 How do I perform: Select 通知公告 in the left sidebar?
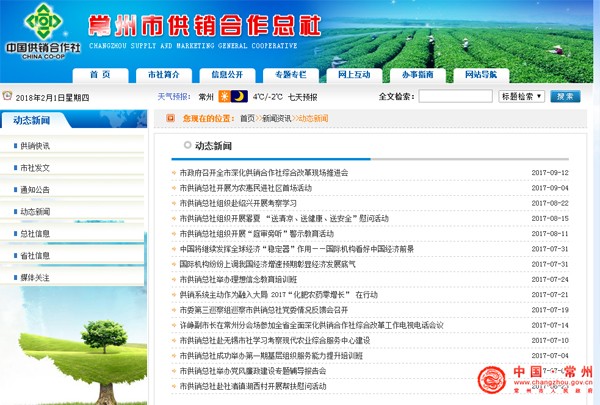(36, 190)
